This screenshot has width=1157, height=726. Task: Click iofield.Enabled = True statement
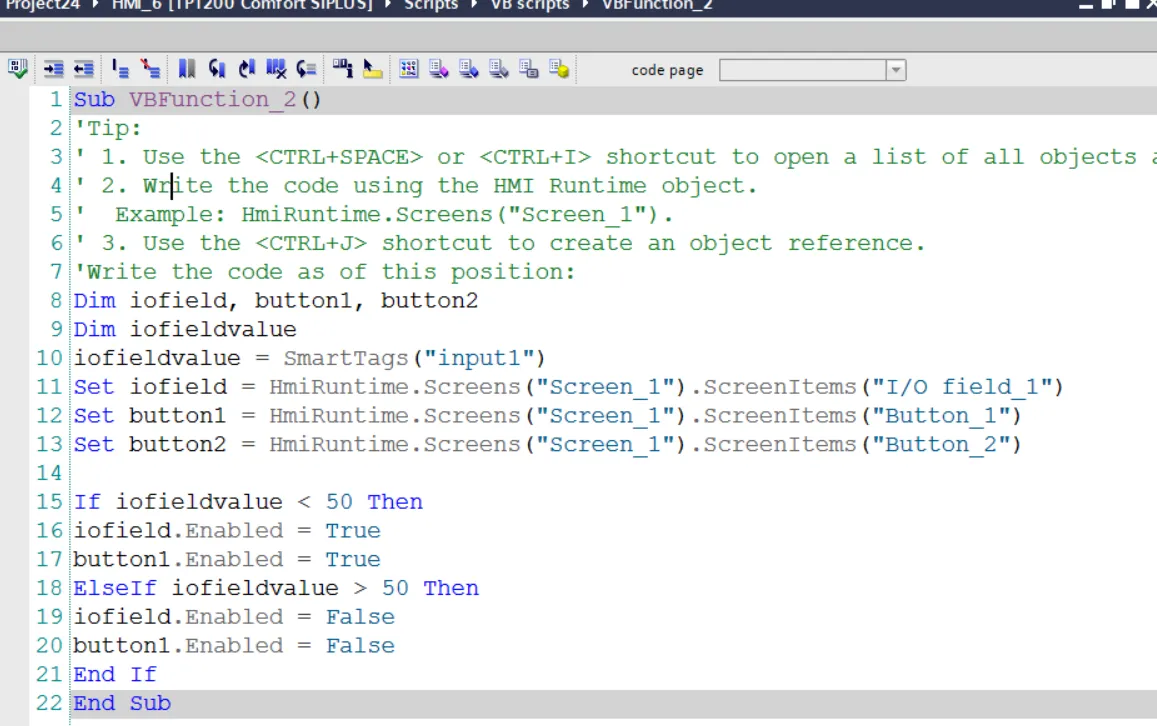pyautogui.click(x=227, y=531)
